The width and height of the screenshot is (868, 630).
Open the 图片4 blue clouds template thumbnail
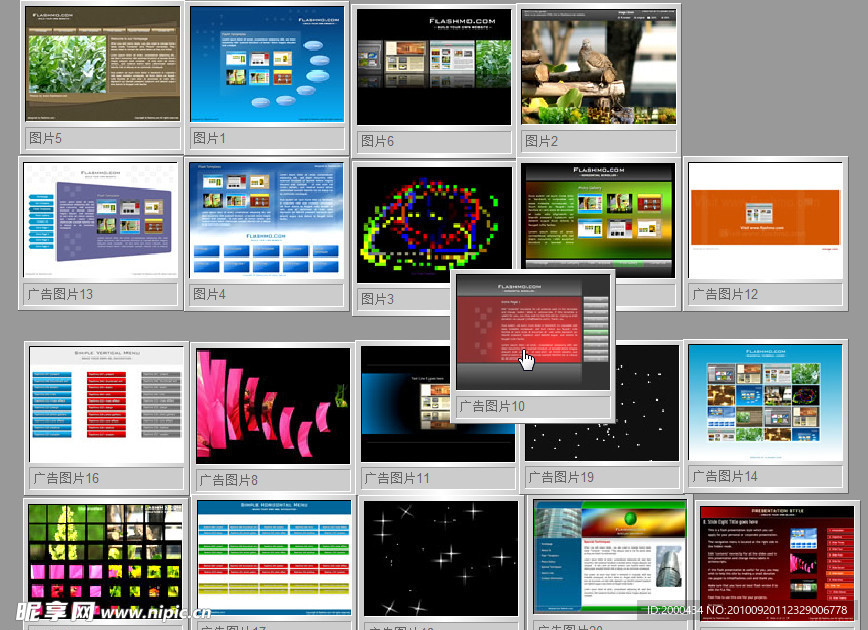point(267,220)
